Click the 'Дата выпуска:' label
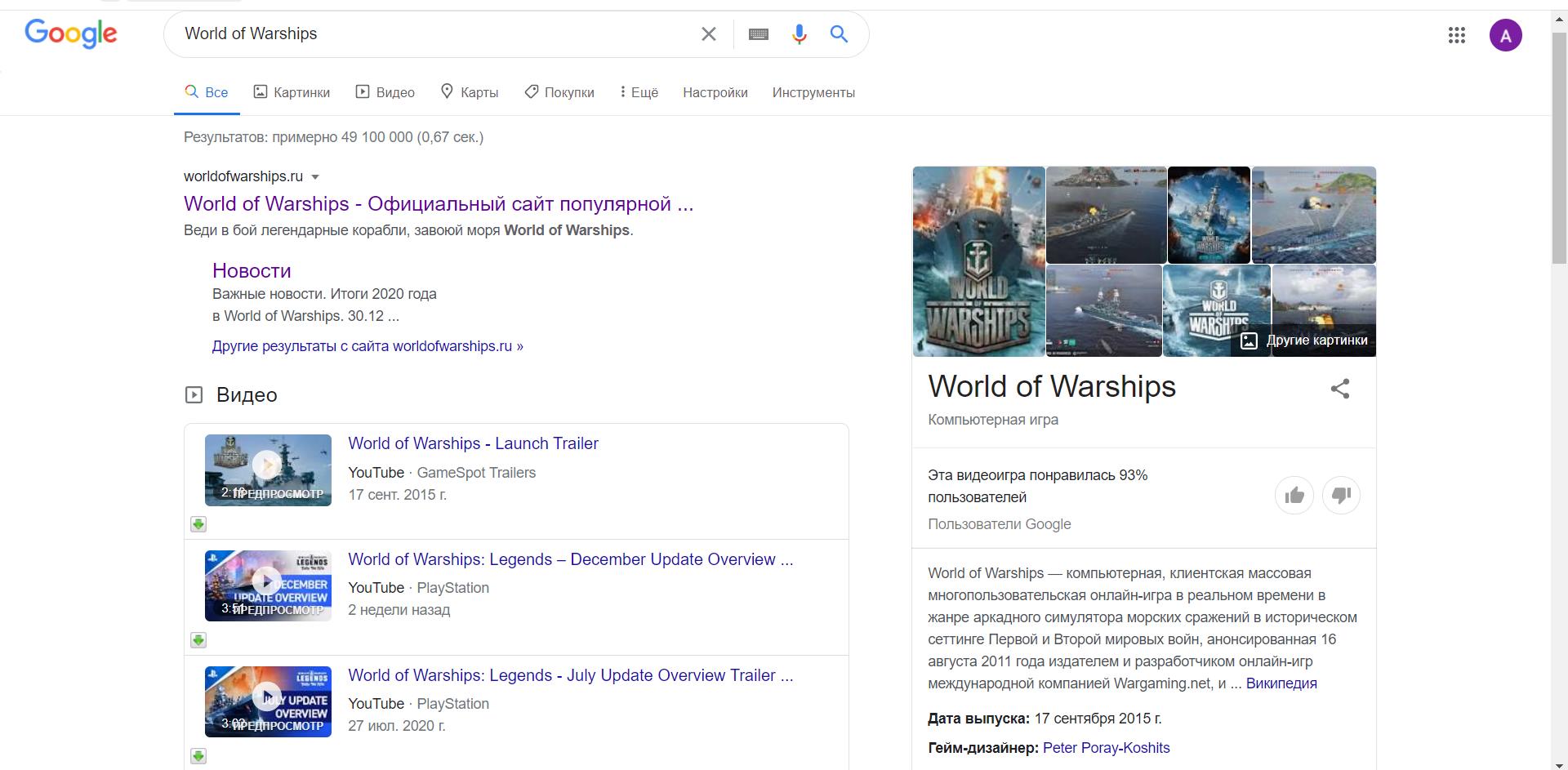The height and width of the screenshot is (770, 1568). [978, 719]
